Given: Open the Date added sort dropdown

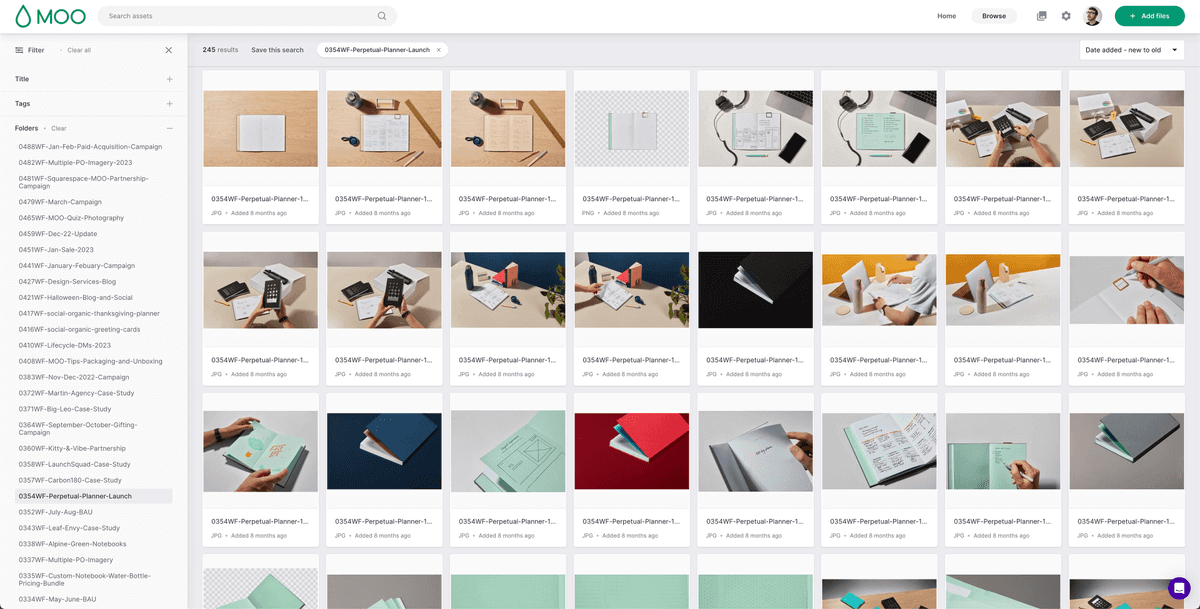Looking at the screenshot, I should click(1132, 50).
